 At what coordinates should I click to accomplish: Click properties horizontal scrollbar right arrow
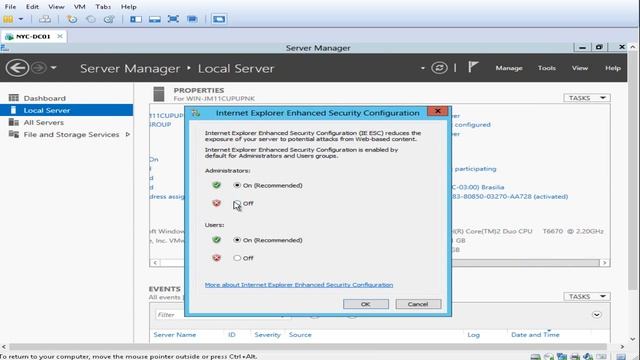(604, 262)
